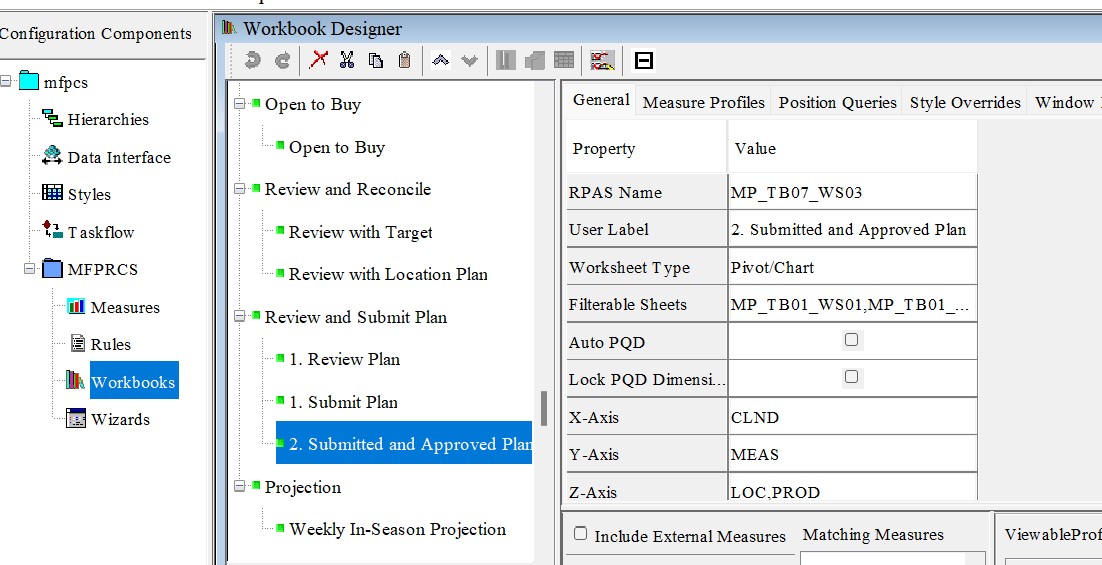Click the X-Axis value CLND

(x=853, y=417)
